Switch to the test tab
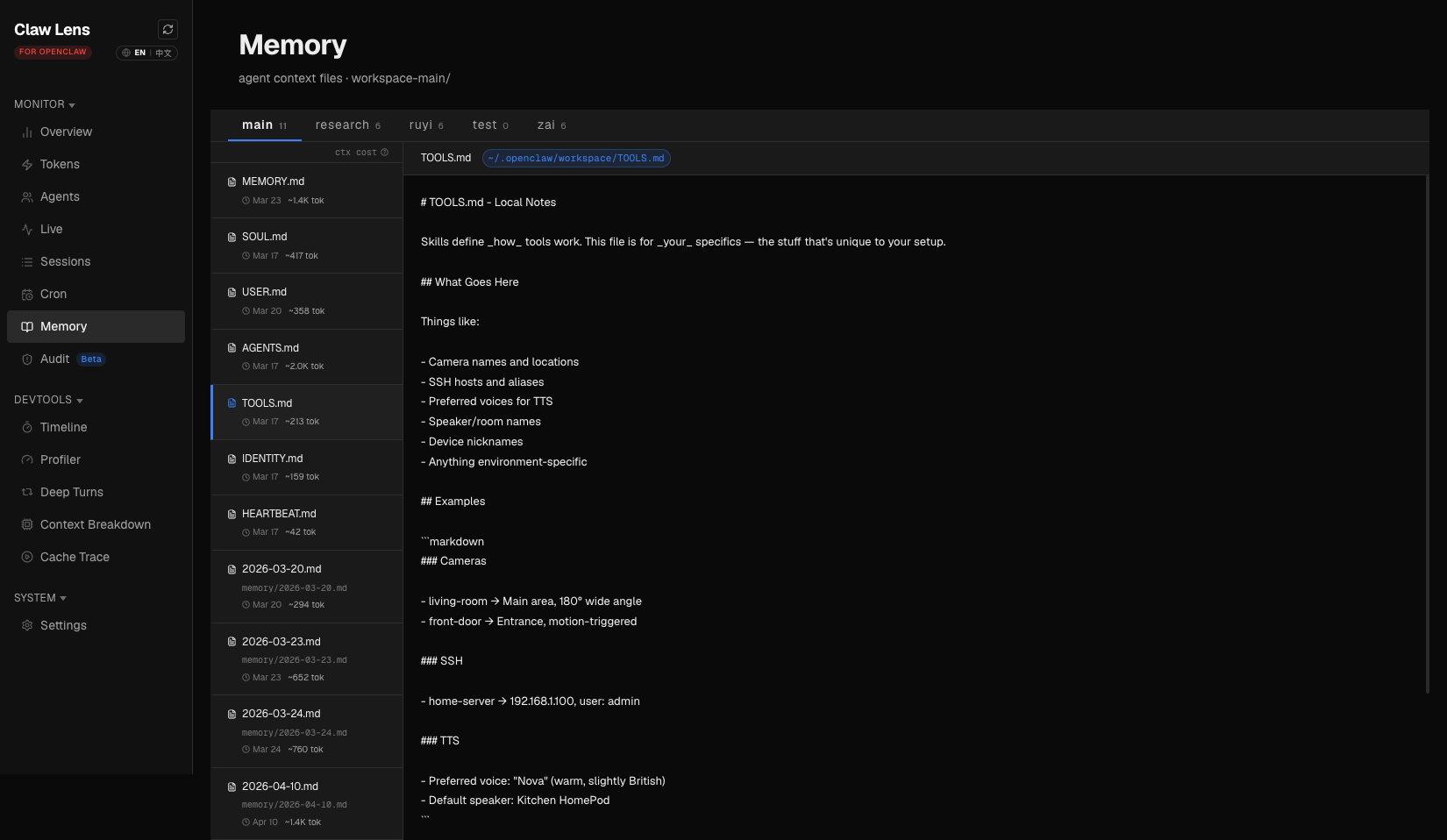Screen dimensions: 1447x840 tap(490, 125)
